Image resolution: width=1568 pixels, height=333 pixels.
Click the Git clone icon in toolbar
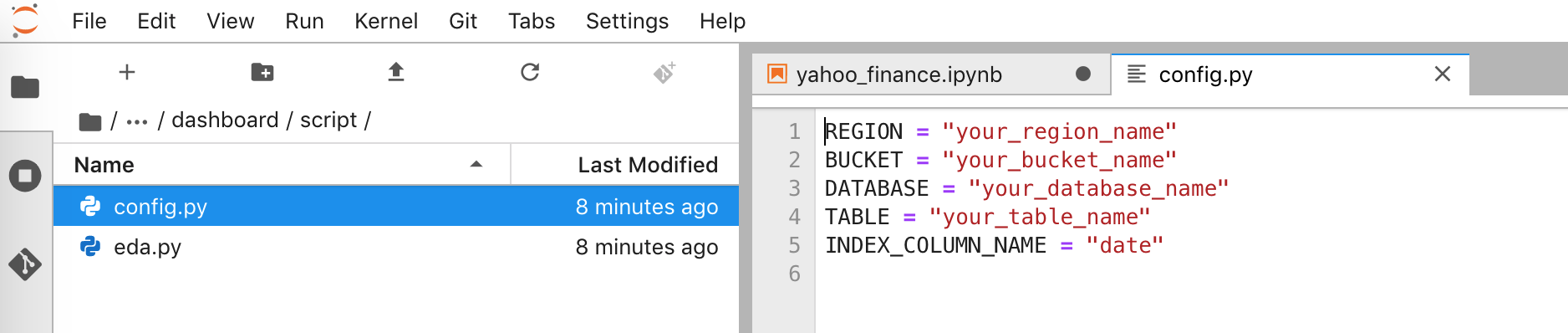click(x=664, y=73)
